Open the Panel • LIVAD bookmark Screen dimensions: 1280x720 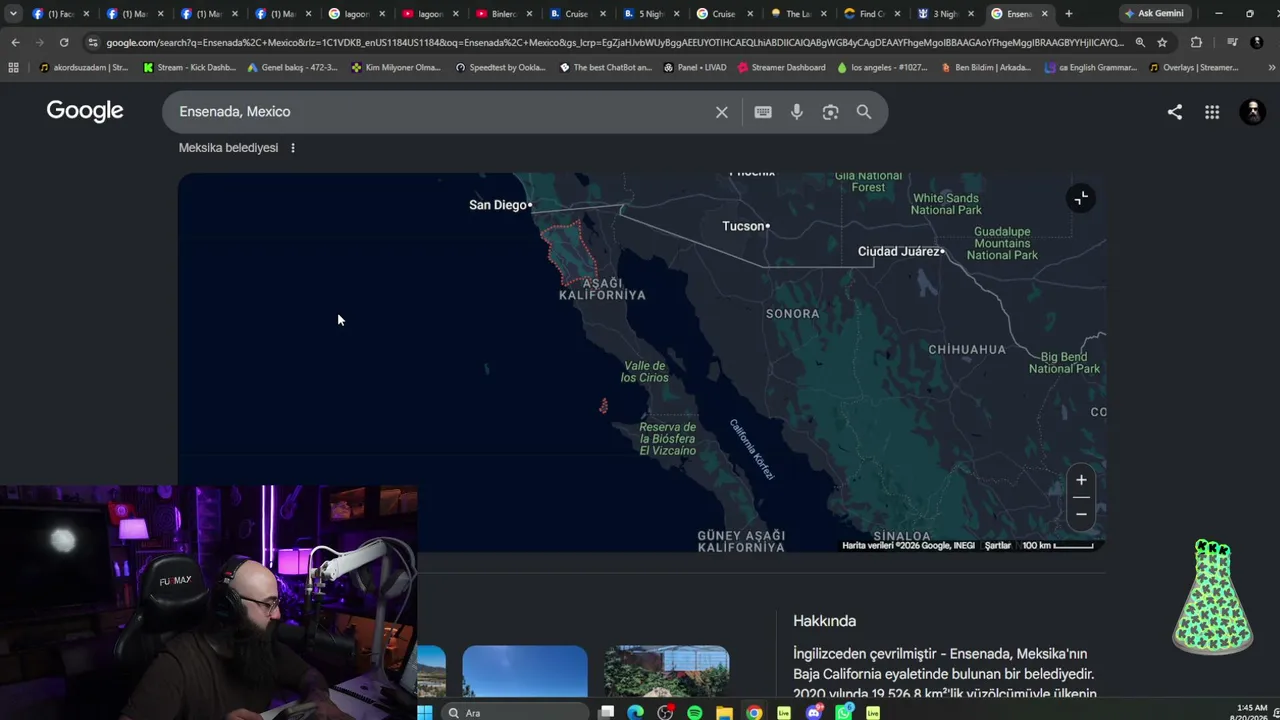(x=694, y=68)
